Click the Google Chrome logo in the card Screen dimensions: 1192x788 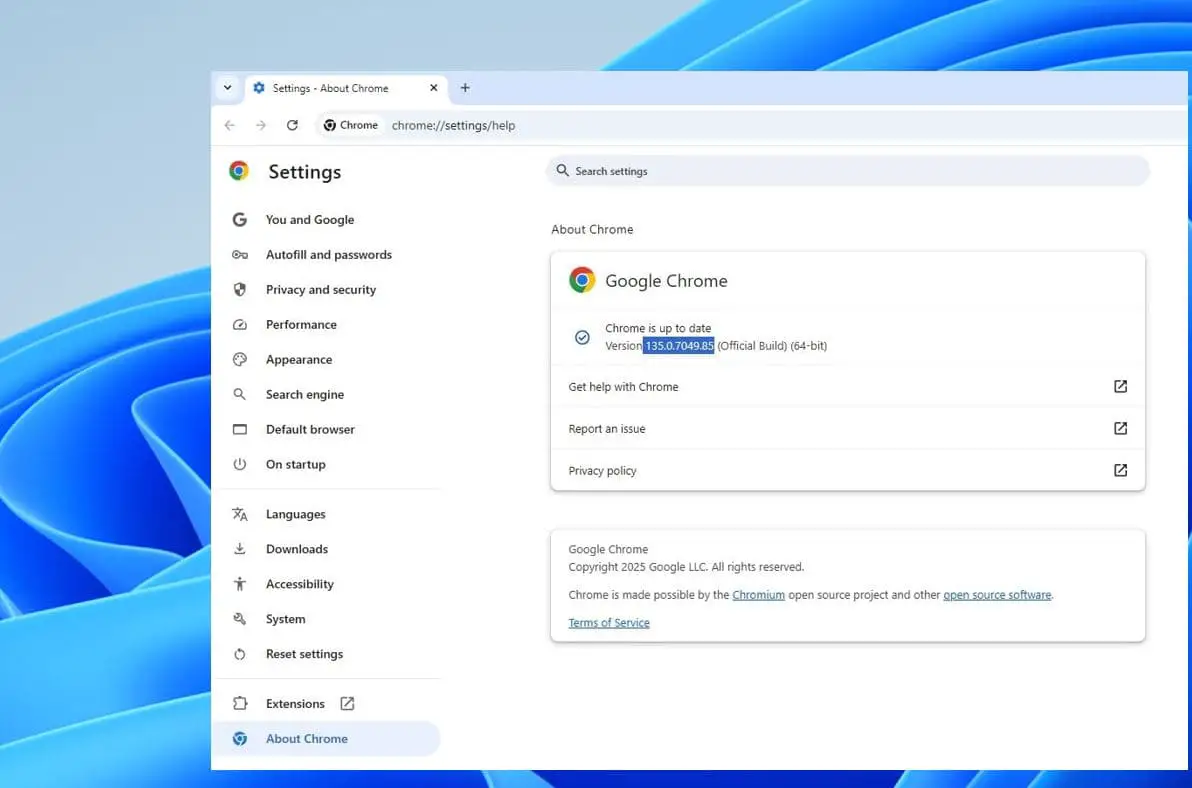pos(582,280)
